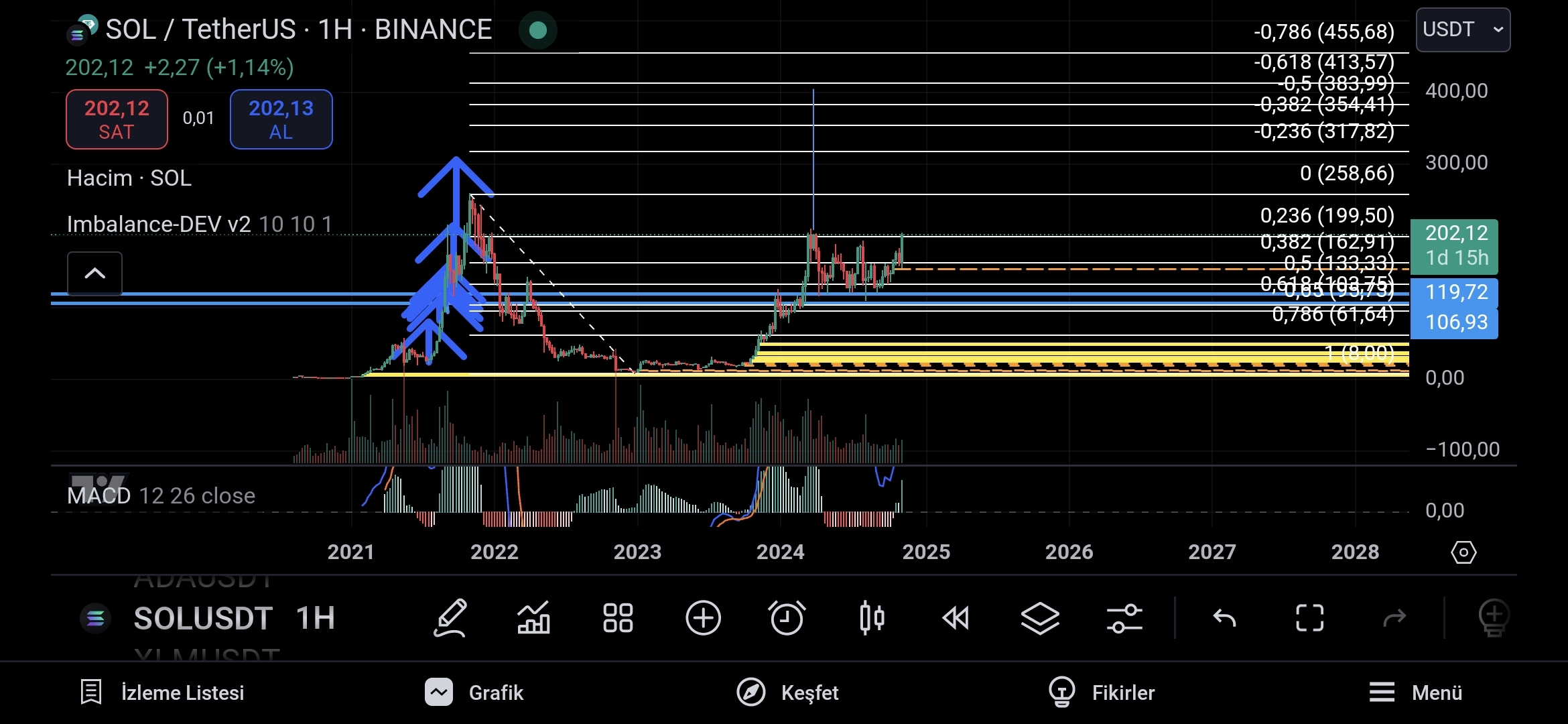Open chart settings sliders icon
1568x724 pixels.
tap(1124, 617)
